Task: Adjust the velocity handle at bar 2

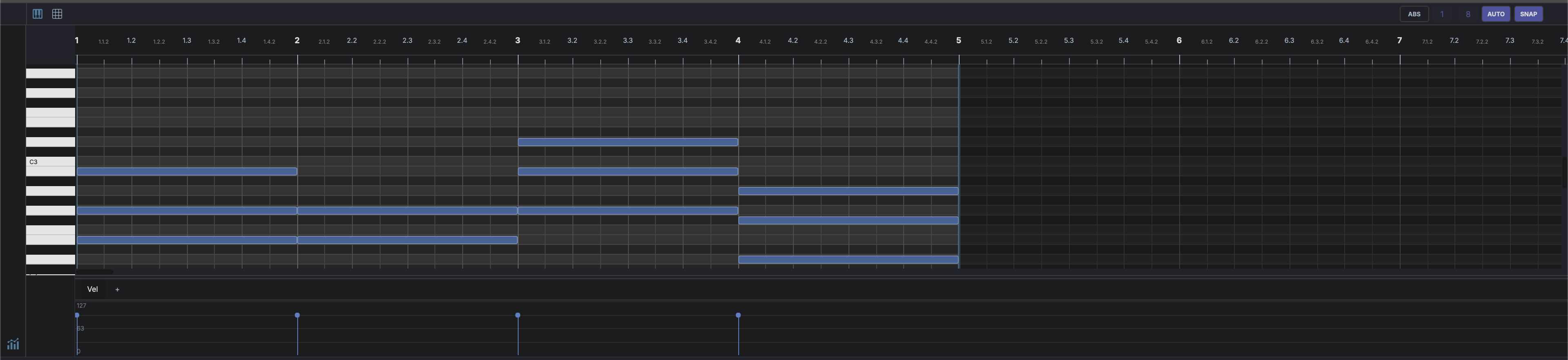Action: click(x=297, y=315)
